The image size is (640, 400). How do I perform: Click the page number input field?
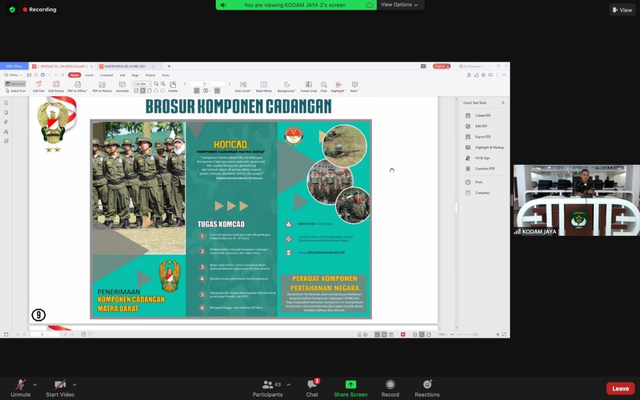pos(207,84)
